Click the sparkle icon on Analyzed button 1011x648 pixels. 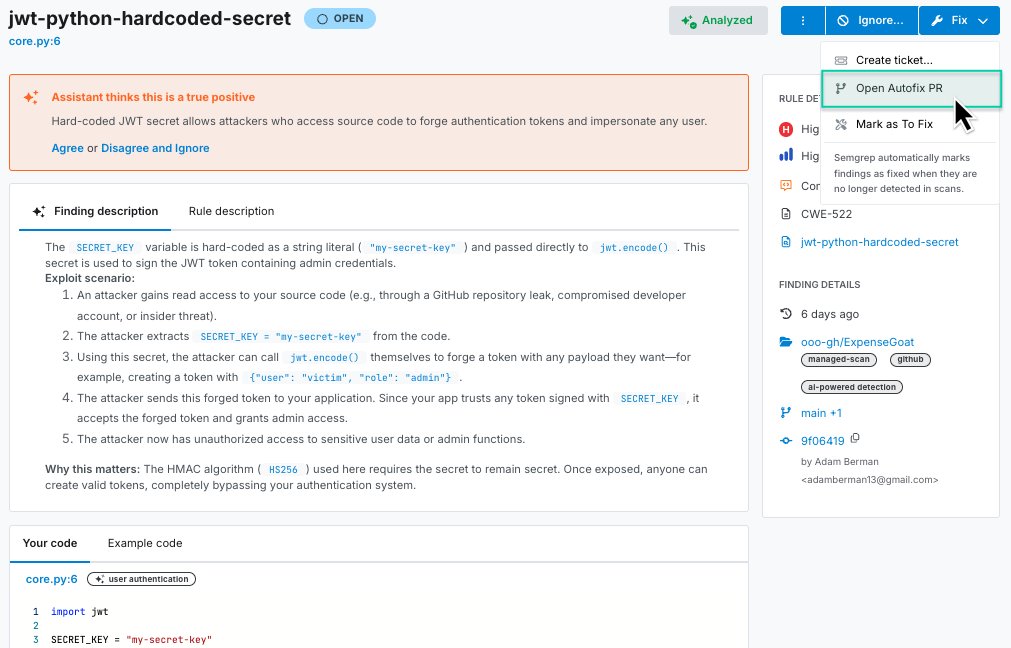tap(689, 21)
